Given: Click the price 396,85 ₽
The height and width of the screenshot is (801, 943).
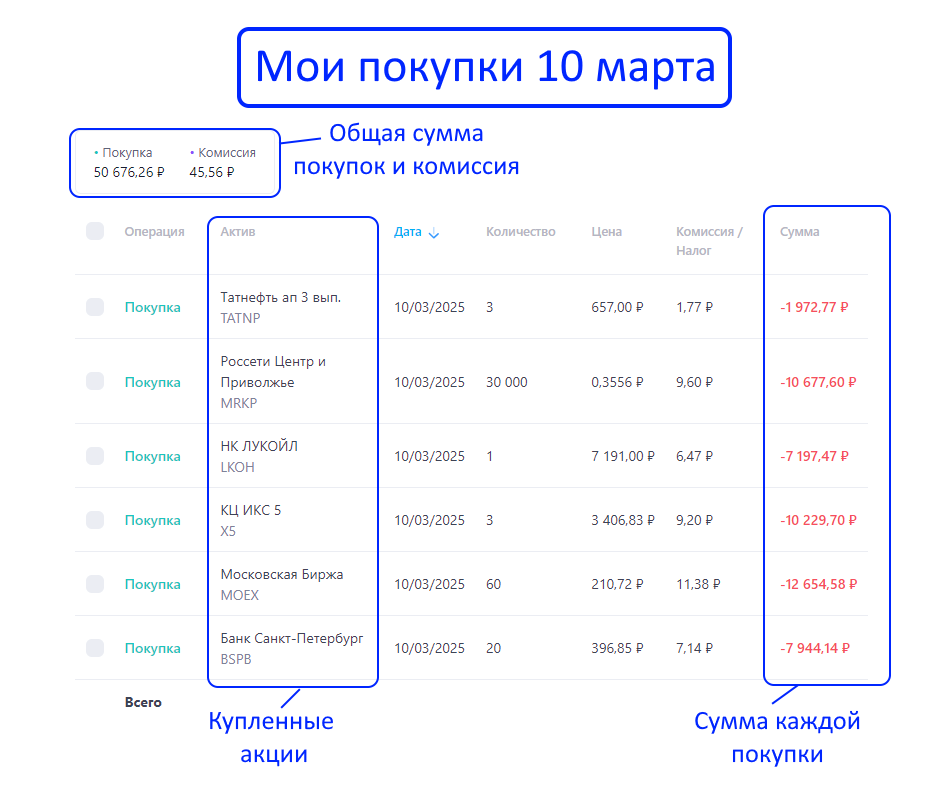Looking at the screenshot, I should pyautogui.click(x=617, y=648).
